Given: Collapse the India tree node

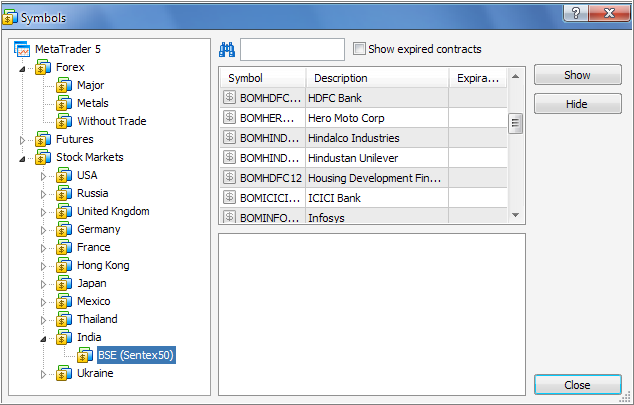Looking at the screenshot, I should (43, 339).
